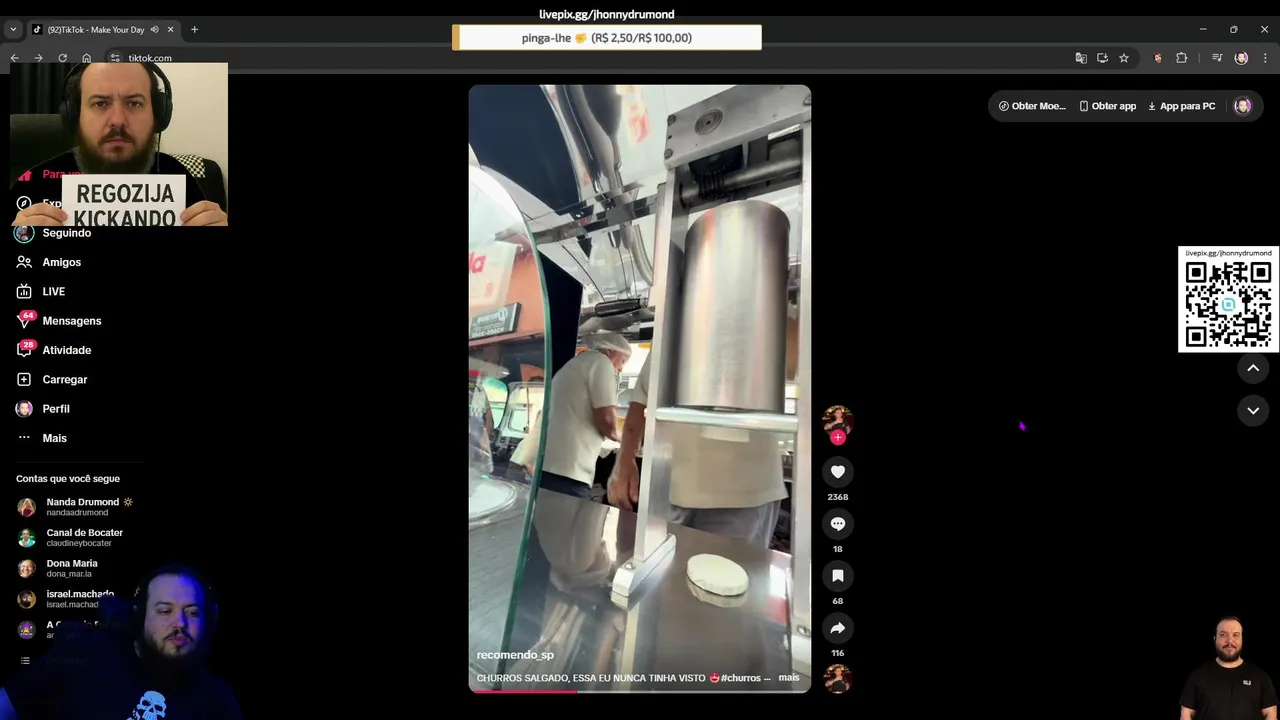The height and width of the screenshot is (720, 1280).
Task: Open the media control icon in toolbar
Action: (x=1217, y=58)
